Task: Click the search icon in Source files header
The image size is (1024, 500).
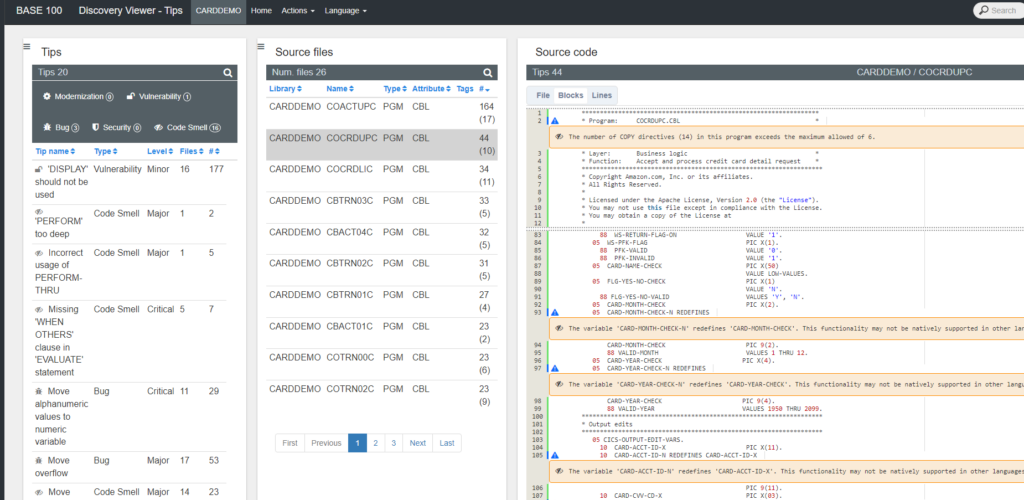Action: (x=488, y=73)
